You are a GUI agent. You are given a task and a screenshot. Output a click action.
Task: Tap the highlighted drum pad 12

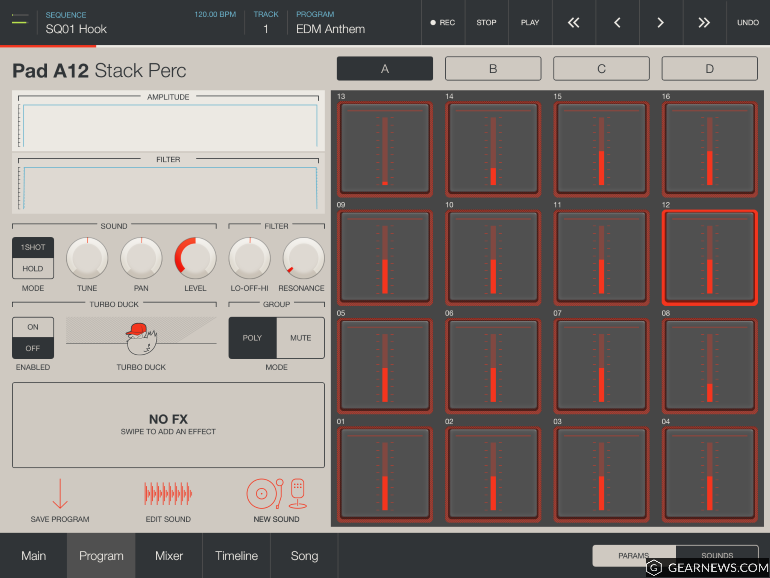click(x=710, y=257)
